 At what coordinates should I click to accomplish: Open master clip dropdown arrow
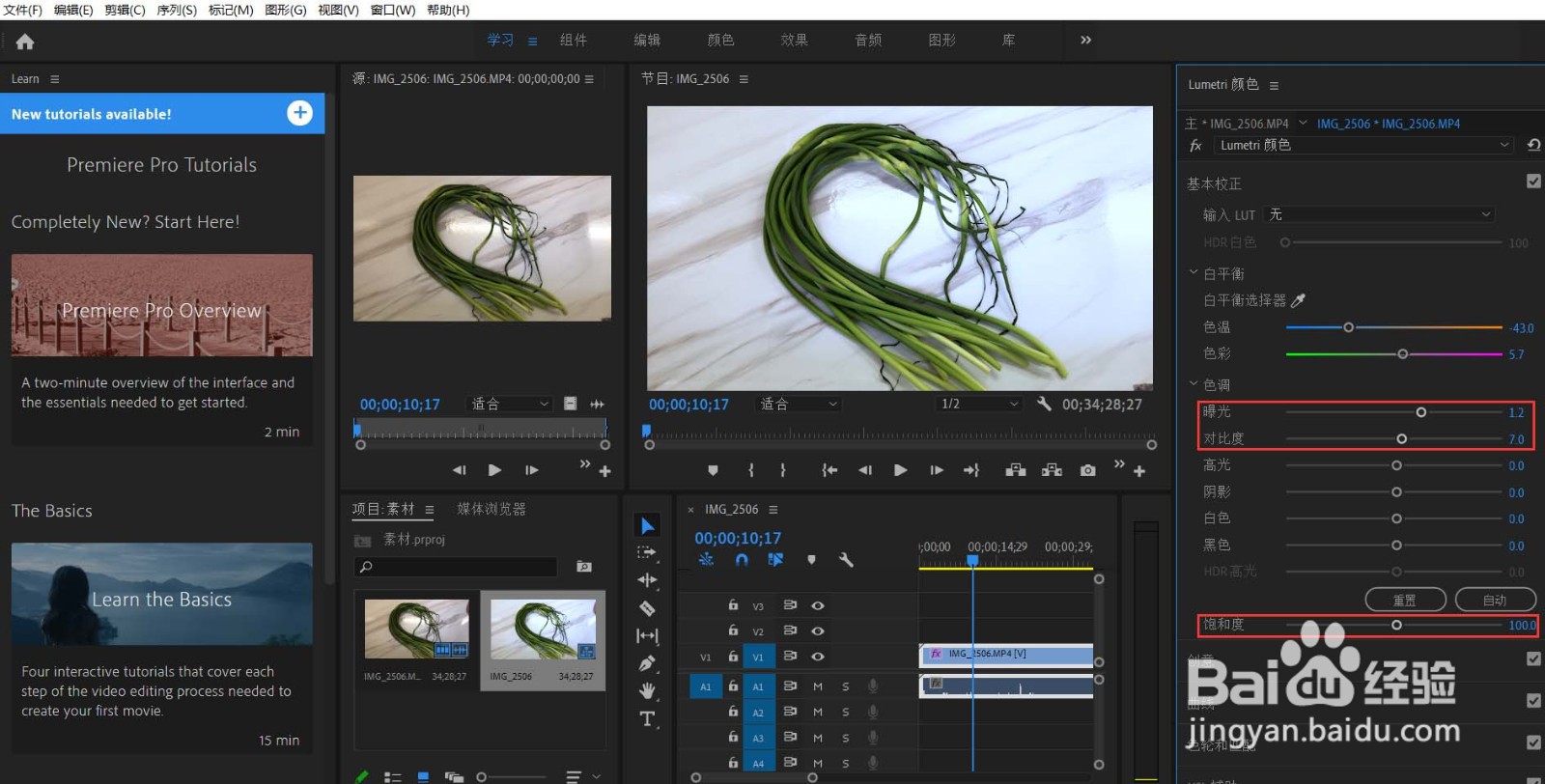(x=1303, y=123)
